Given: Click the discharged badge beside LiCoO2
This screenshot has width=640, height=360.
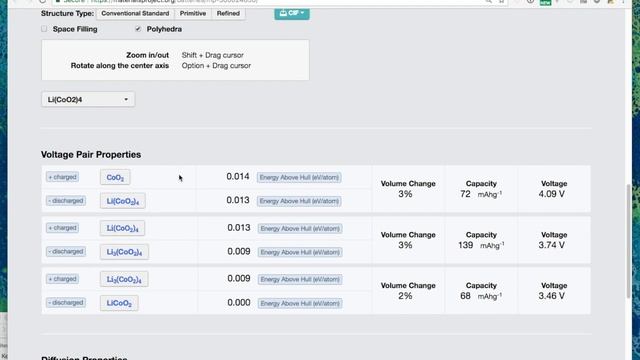Looking at the screenshot, I should [66, 302].
